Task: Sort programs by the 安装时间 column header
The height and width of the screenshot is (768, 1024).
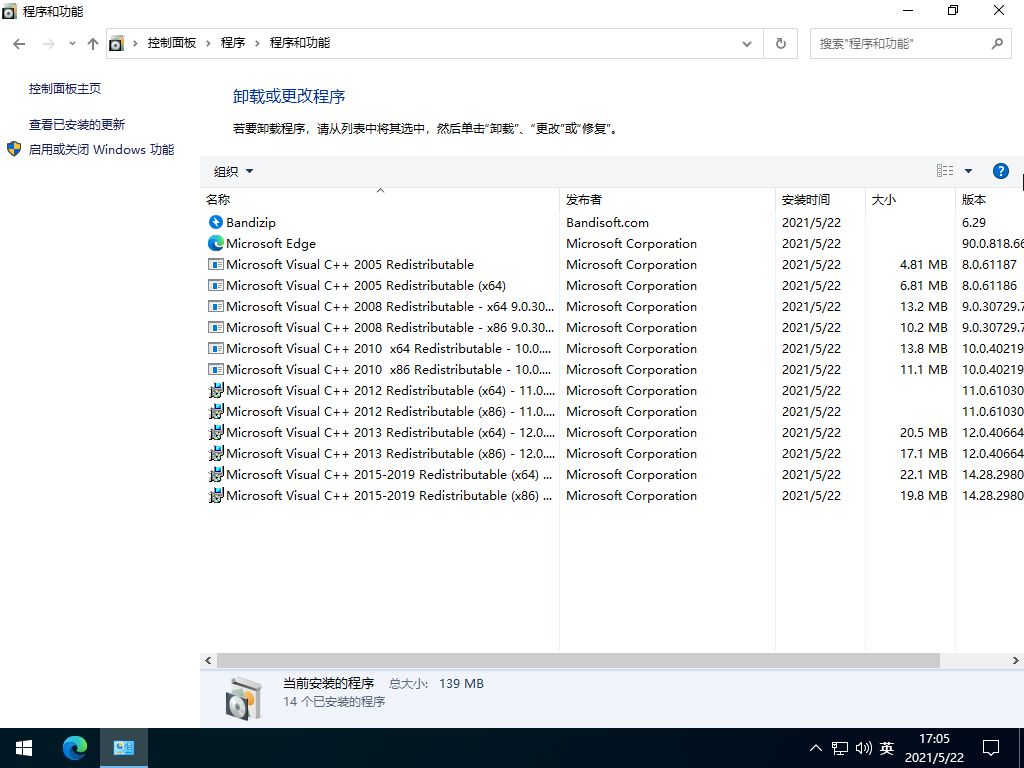Action: point(806,199)
